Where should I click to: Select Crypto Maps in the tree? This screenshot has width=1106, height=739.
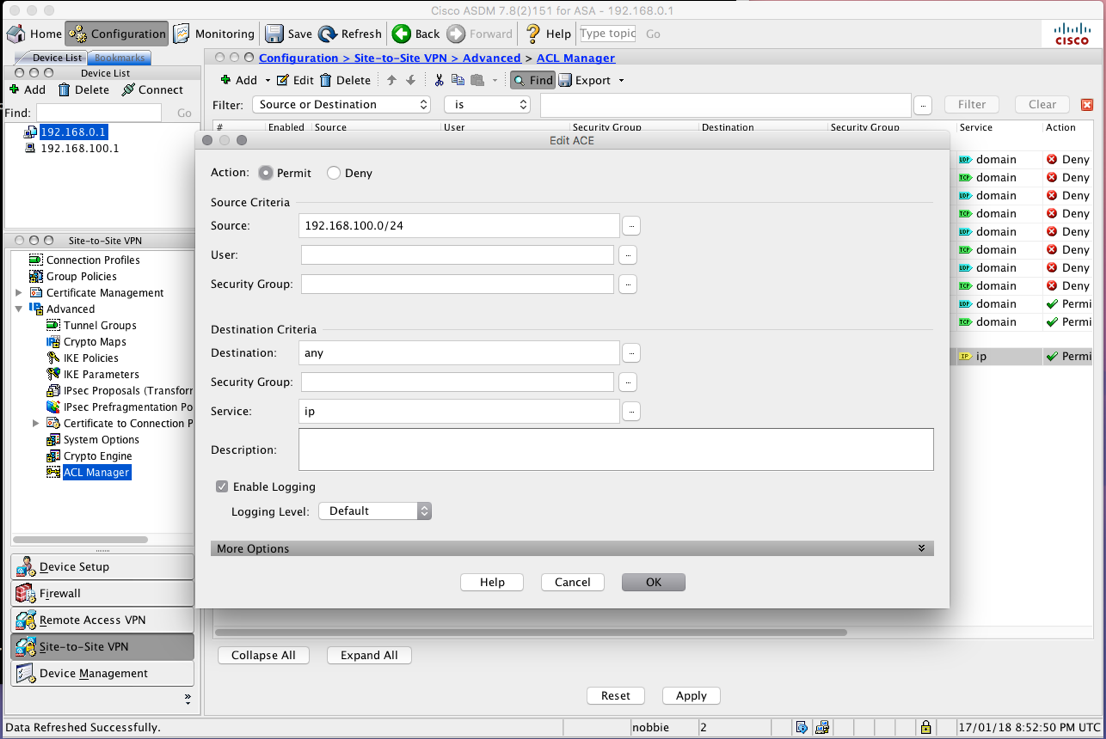(95, 342)
